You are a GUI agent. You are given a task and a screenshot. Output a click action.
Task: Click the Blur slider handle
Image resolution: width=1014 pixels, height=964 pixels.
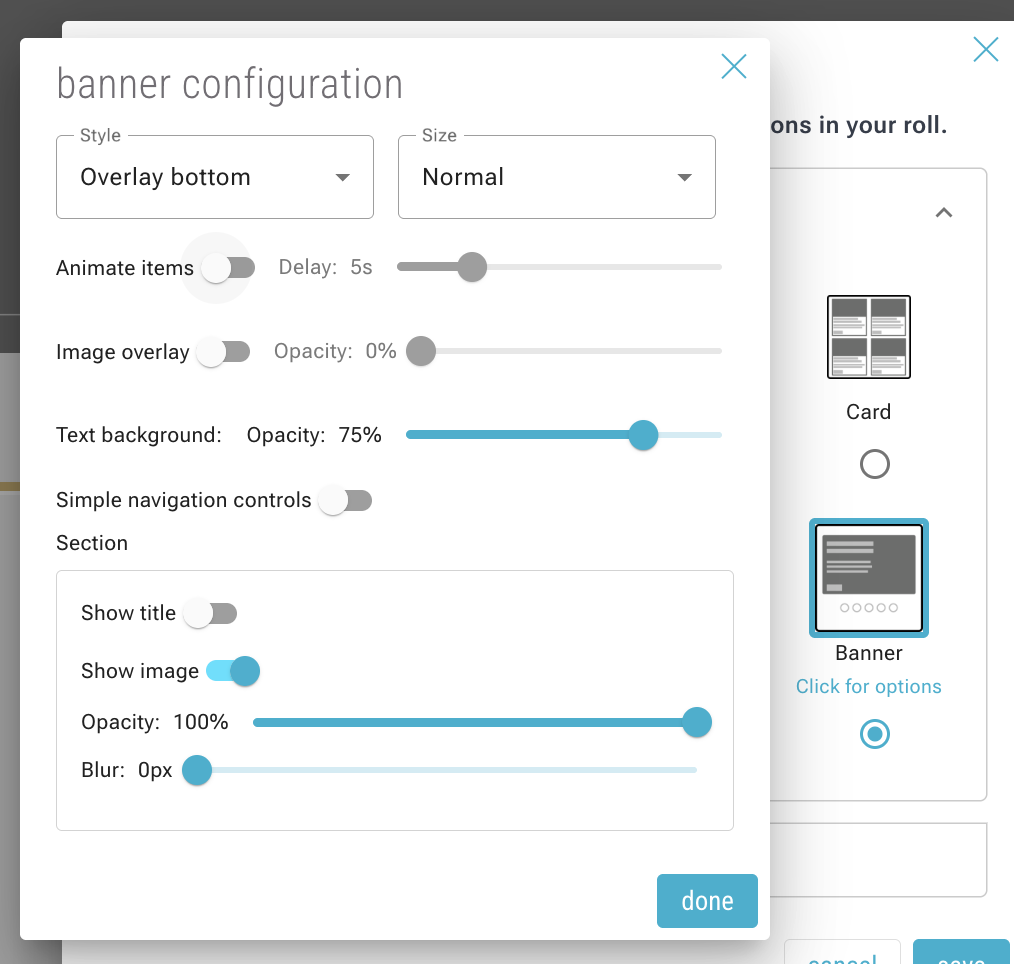click(197, 771)
